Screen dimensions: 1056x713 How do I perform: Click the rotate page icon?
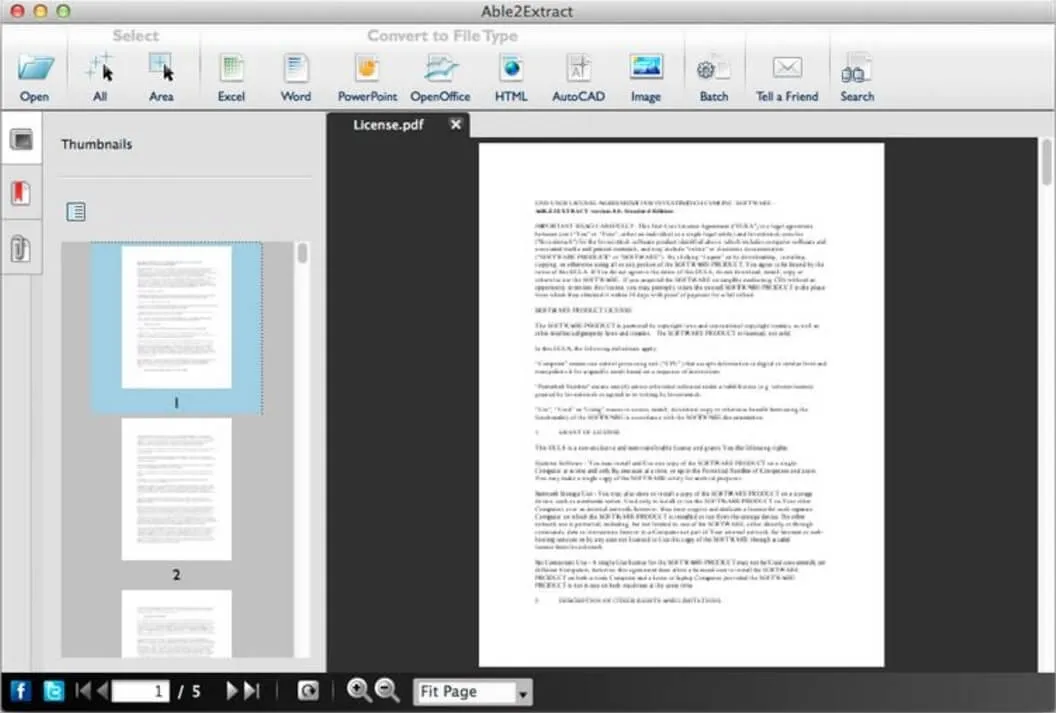tap(308, 691)
